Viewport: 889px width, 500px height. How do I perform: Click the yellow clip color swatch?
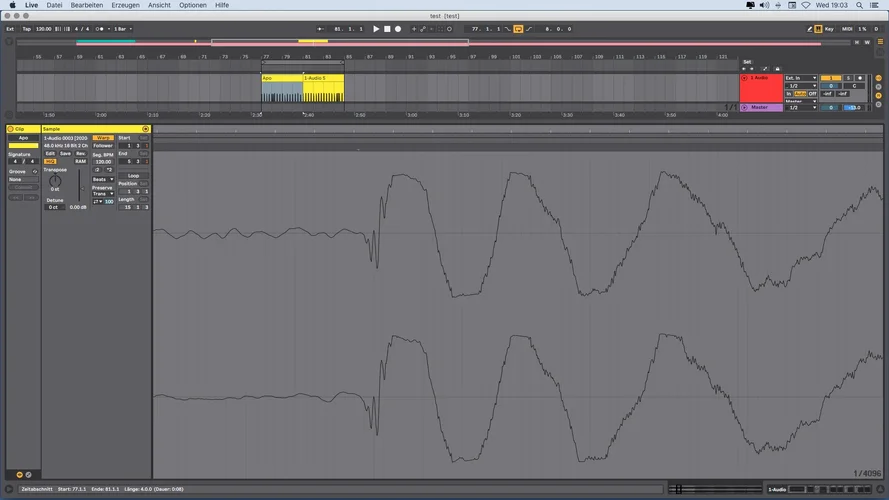[23, 146]
